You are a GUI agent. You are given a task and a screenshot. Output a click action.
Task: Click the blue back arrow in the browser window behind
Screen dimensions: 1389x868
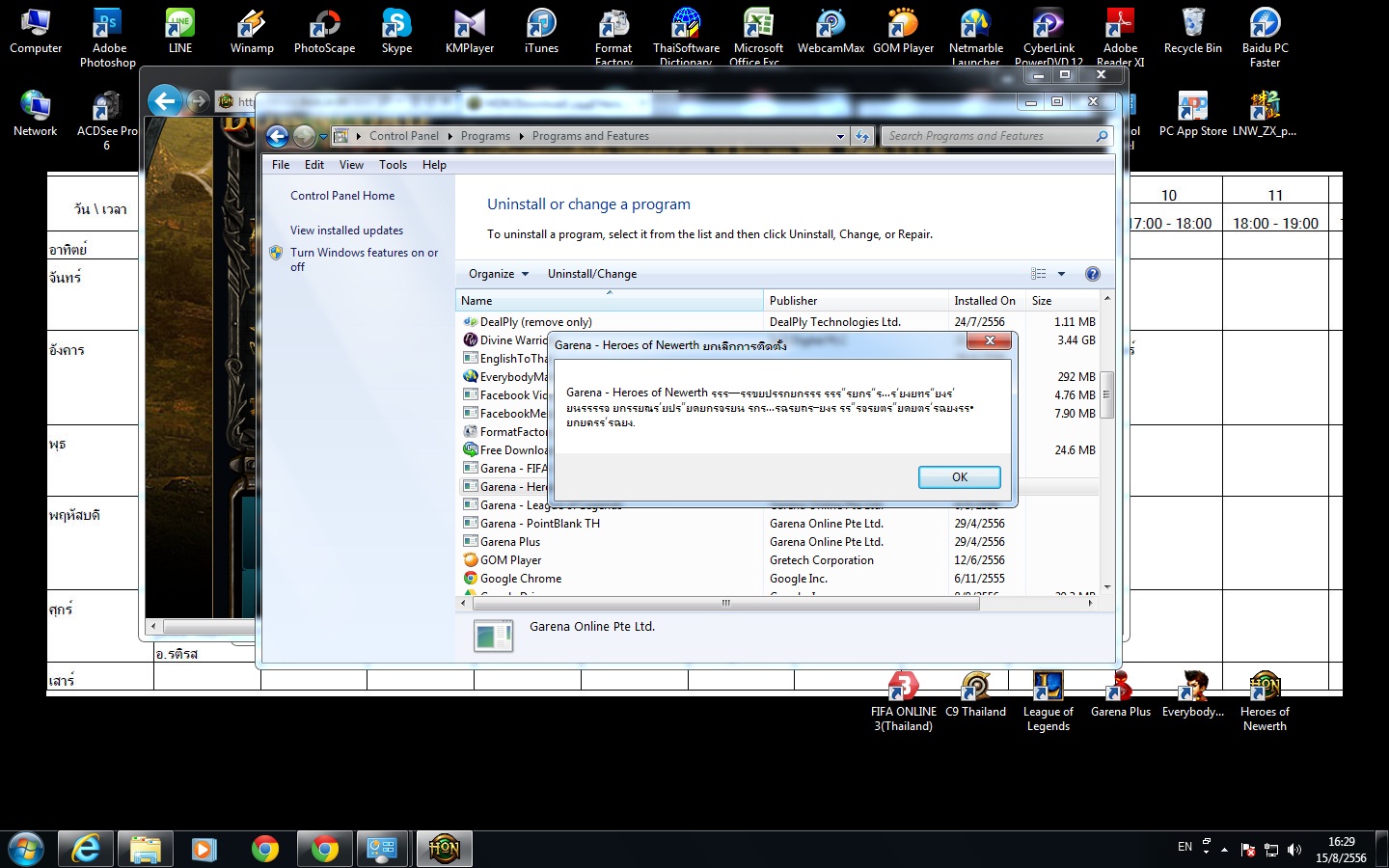(x=166, y=101)
